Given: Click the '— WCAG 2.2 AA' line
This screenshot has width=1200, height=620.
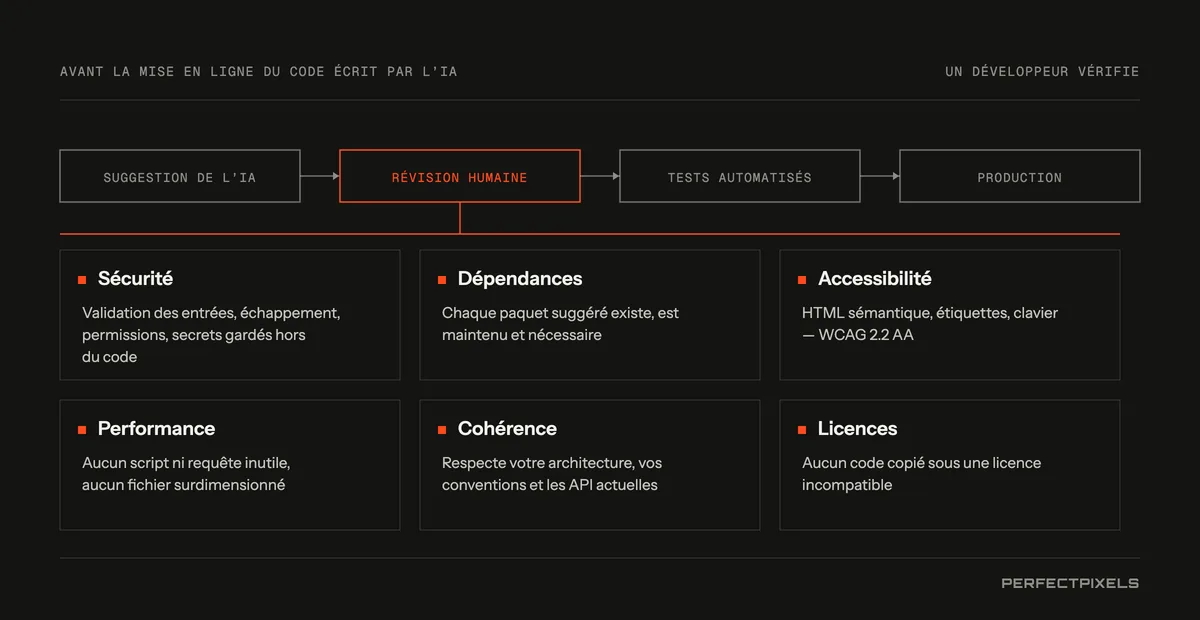Looking at the screenshot, I should click(858, 335).
